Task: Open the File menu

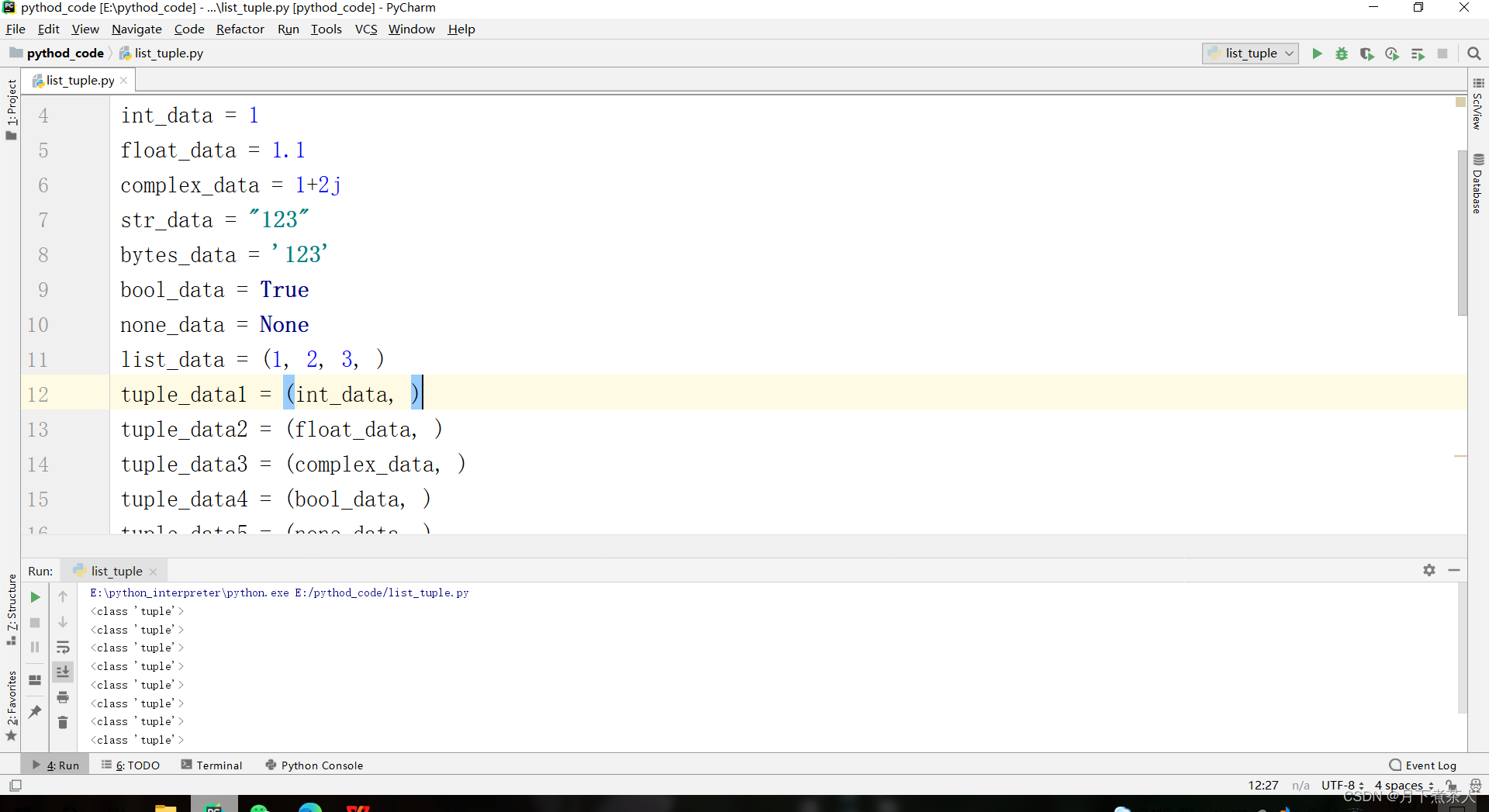Action: (16, 29)
